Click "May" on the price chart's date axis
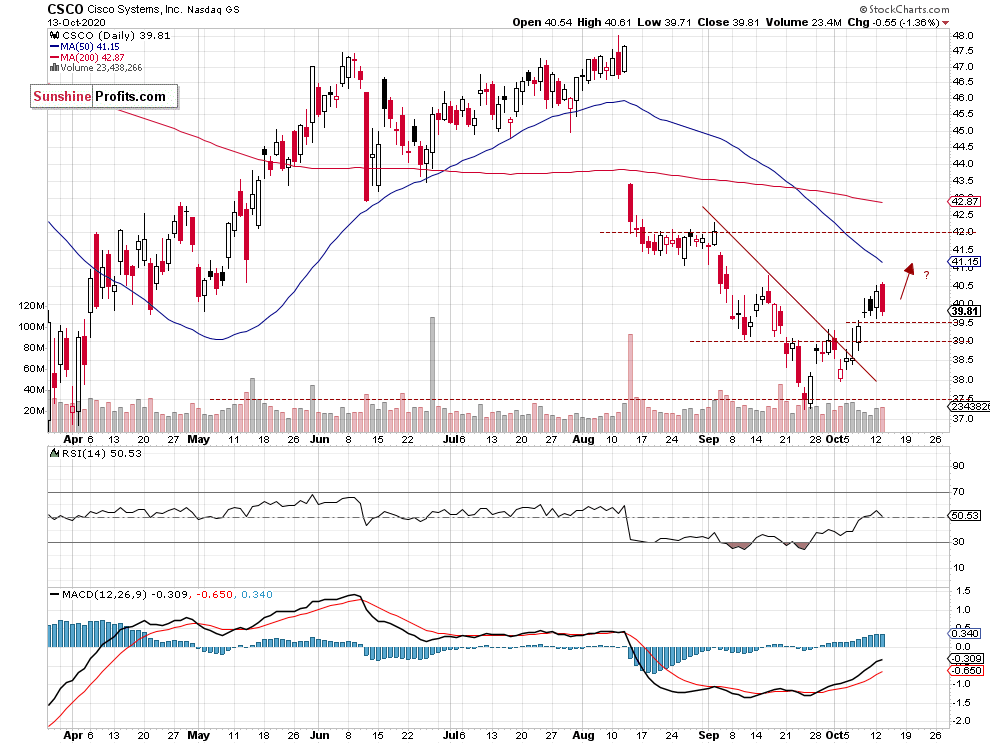 click(199, 439)
